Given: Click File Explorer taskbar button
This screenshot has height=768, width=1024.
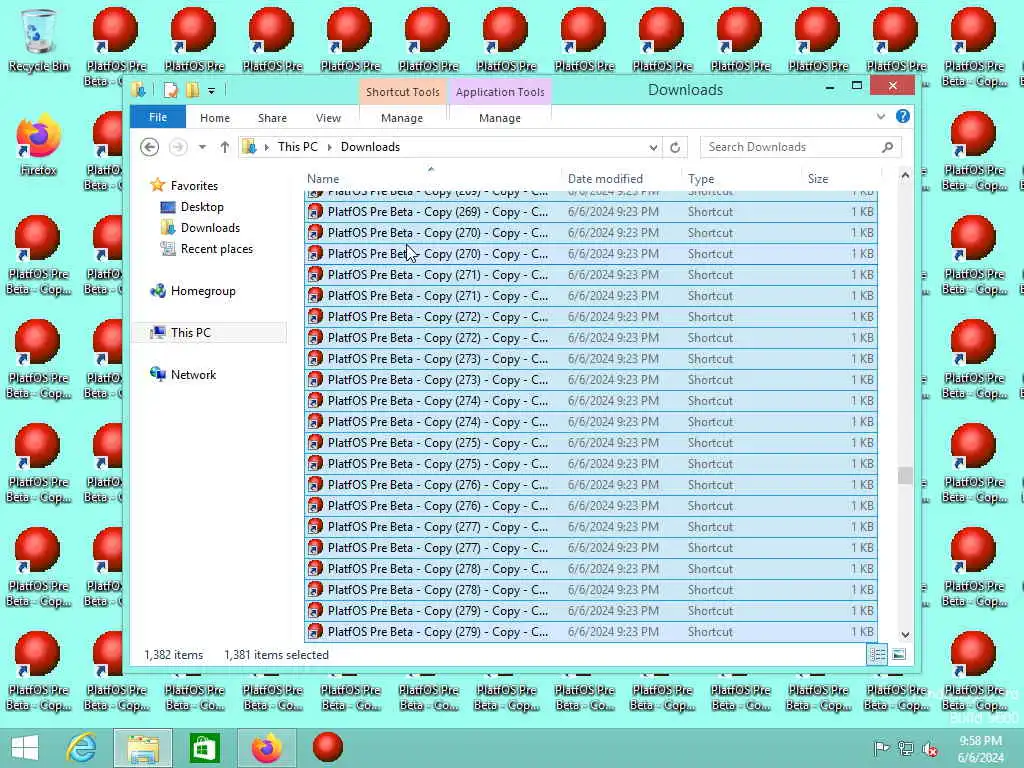Looking at the screenshot, I should point(143,748).
